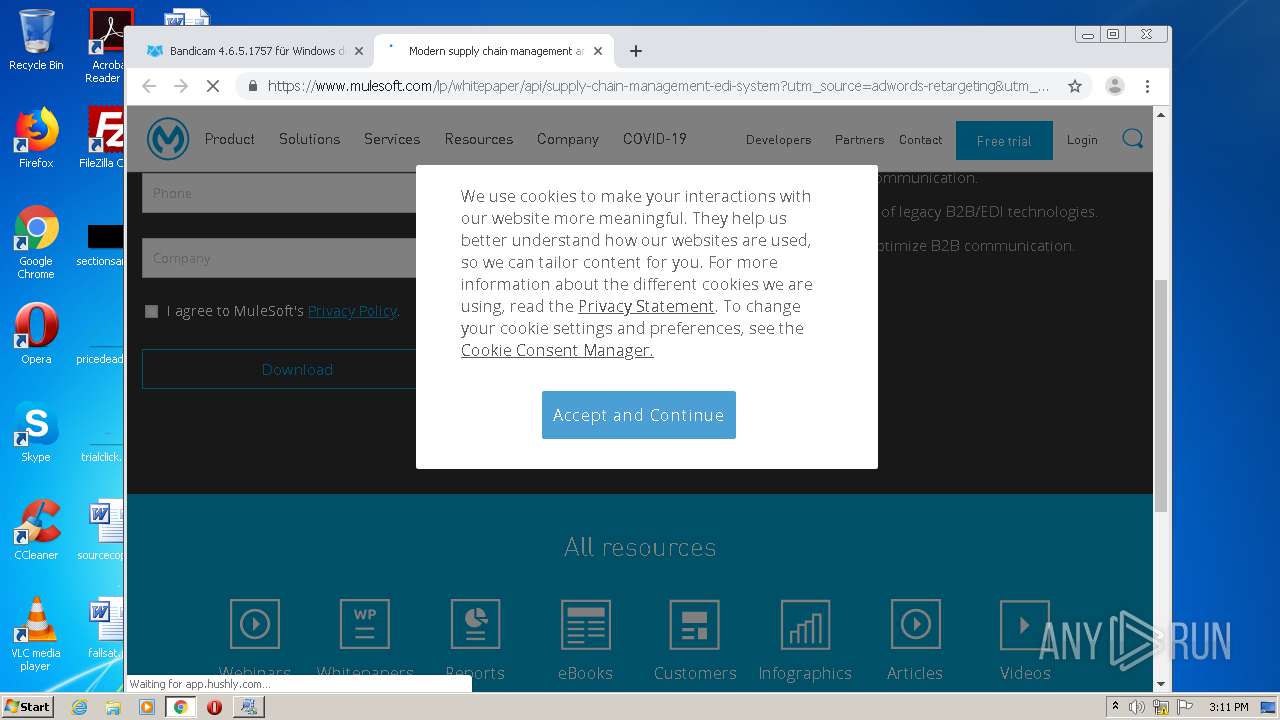Image resolution: width=1280 pixels, height=720 pixels.
Task: Open the COVID-19 menu item
Action: pos(655,139)
